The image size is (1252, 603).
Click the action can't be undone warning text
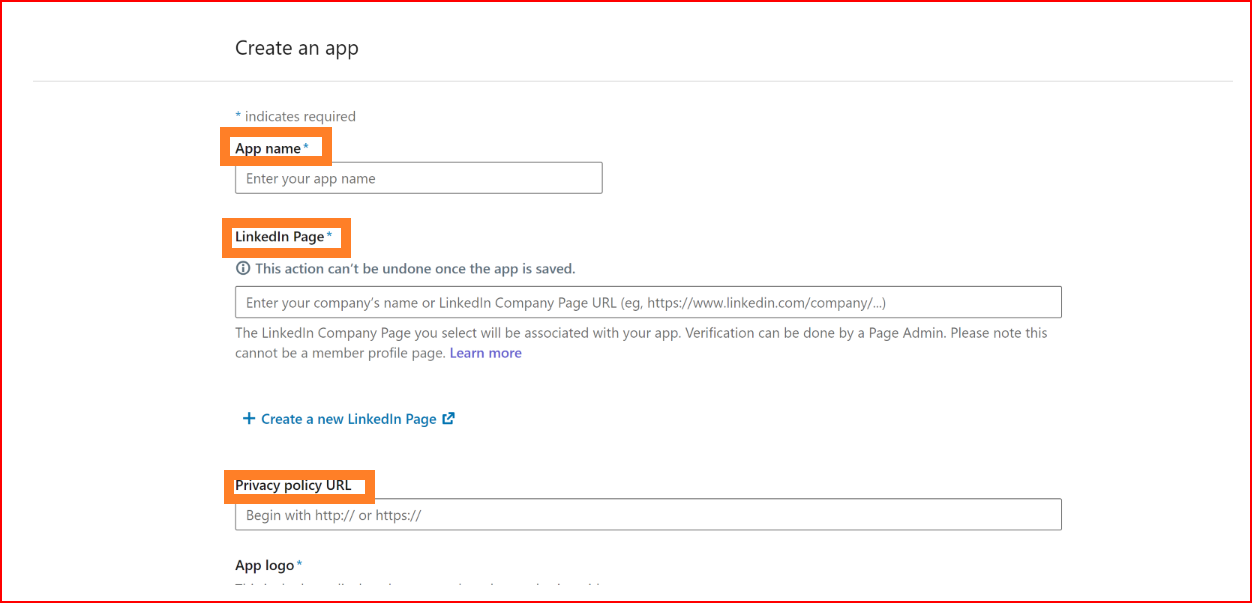[x=415, y=268]
